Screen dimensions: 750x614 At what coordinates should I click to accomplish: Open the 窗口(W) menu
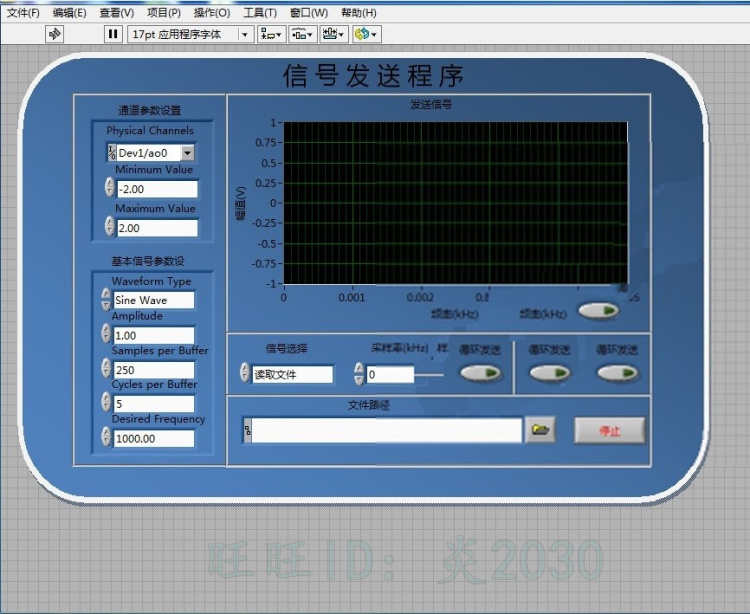pyautogui.click(x=309, y=13)
